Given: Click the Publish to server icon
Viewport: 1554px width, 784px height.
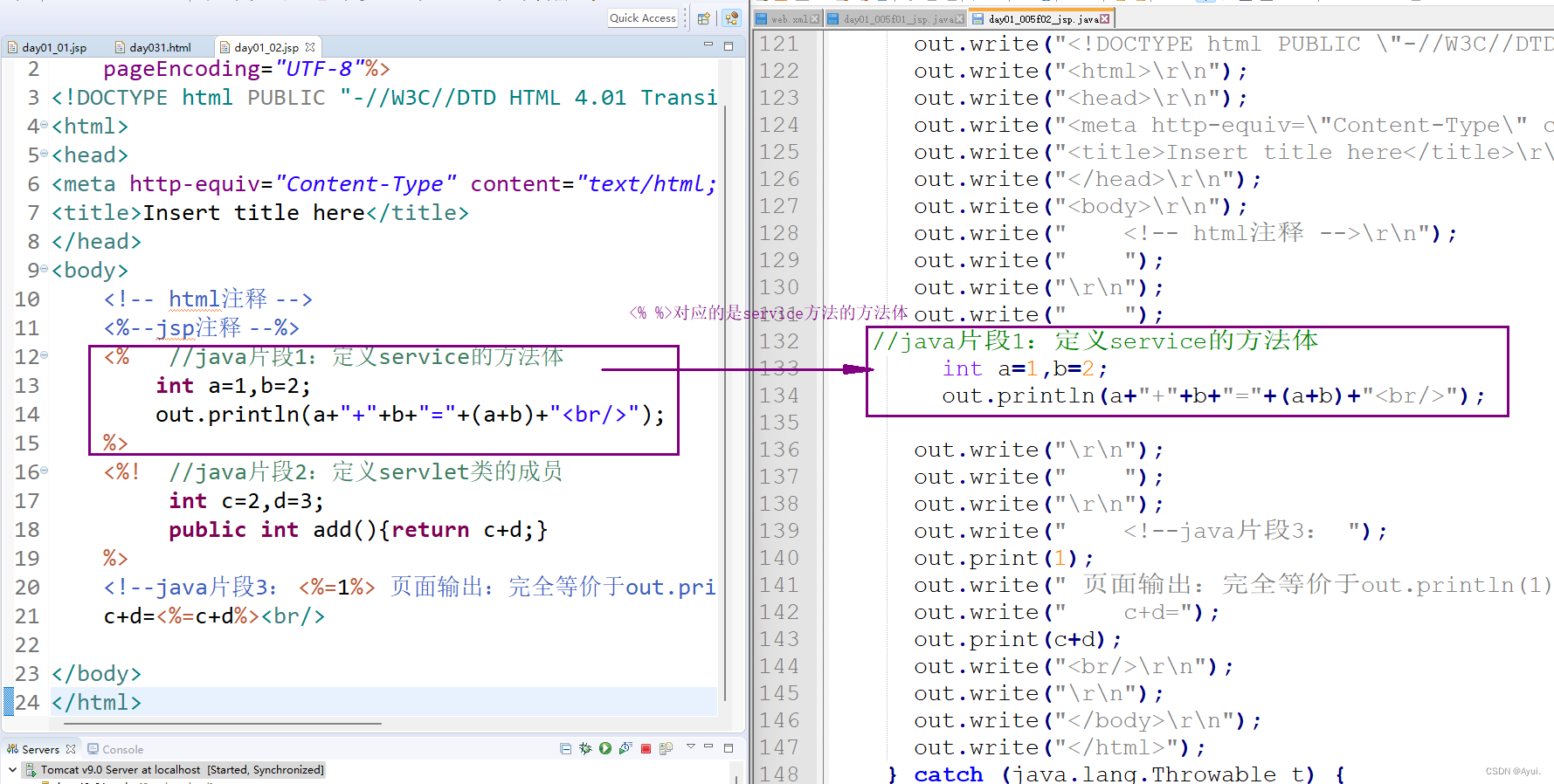Looking at the screenshot, I should 666,748.
